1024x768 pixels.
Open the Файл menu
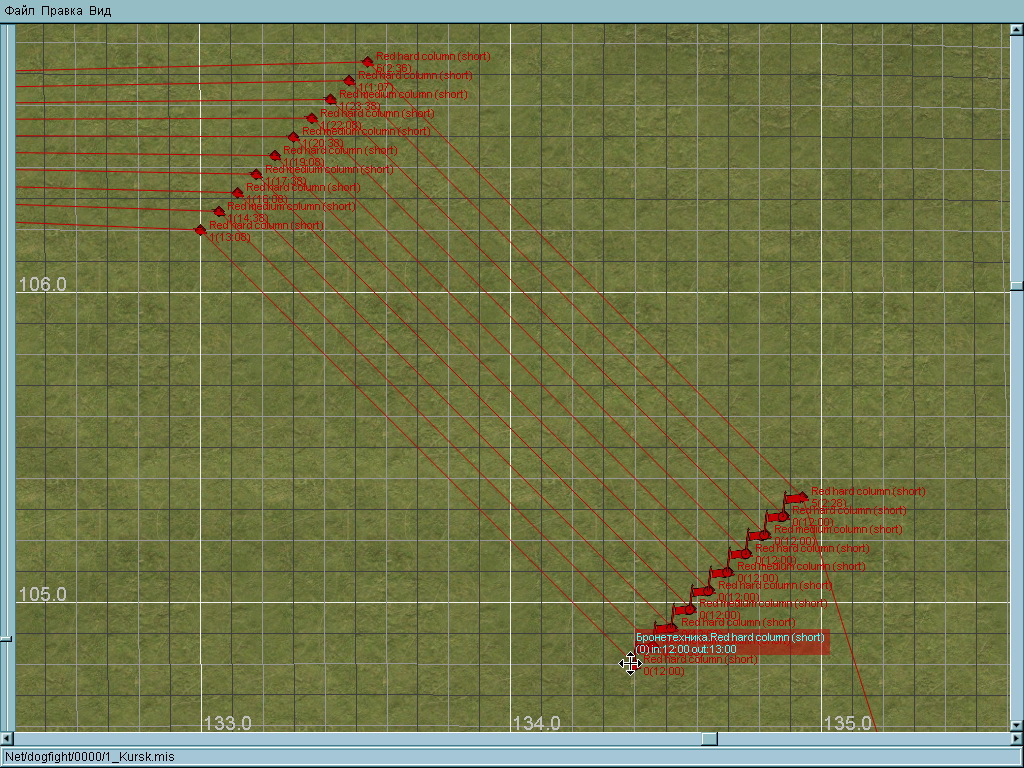pyautogui.click(x=20, y=11)
